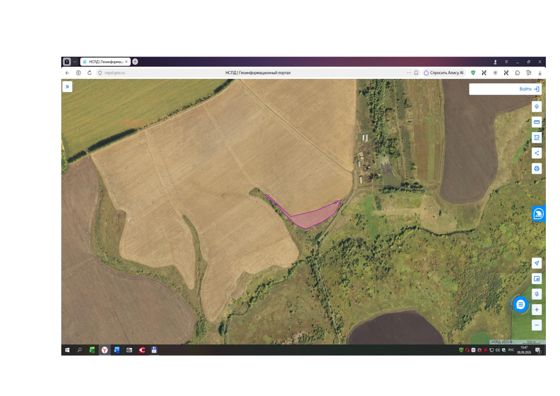
Task: Open the blue chat assistant bubble
Action: pyautogui.click(x=521, y=305)
